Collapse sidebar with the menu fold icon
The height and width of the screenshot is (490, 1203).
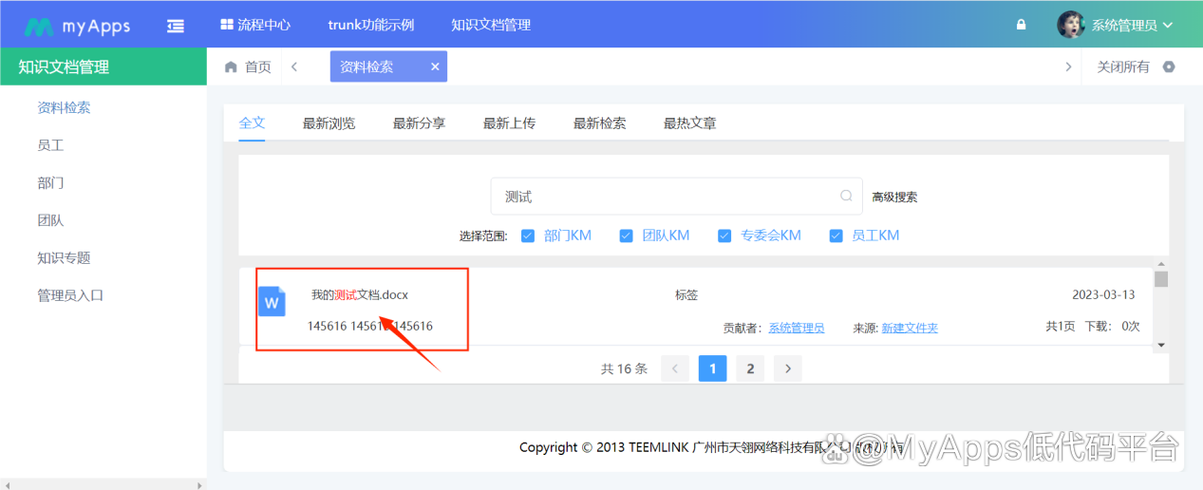(175, 26)
